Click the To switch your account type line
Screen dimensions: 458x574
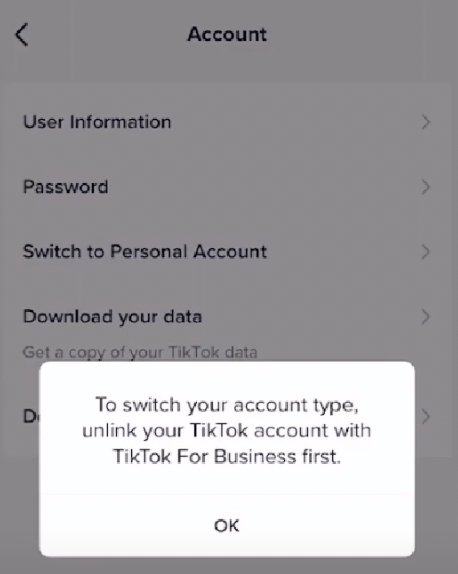click(227, 405)
